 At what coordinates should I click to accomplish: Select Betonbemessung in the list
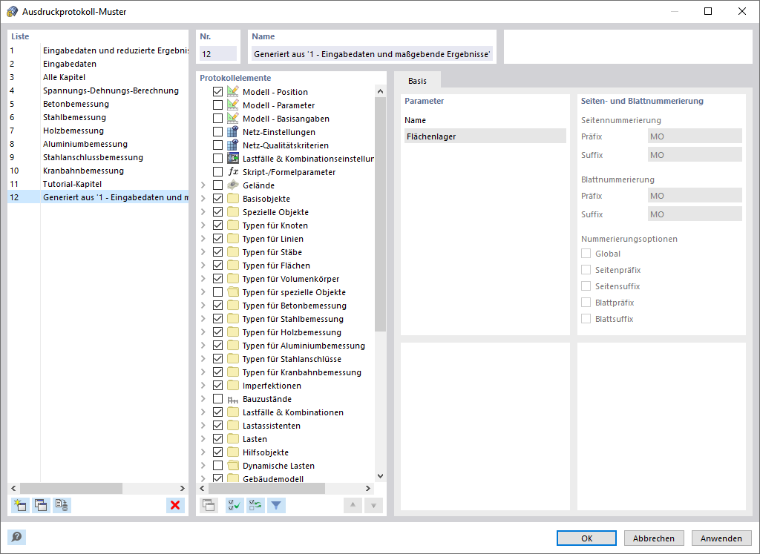point(98,104)
